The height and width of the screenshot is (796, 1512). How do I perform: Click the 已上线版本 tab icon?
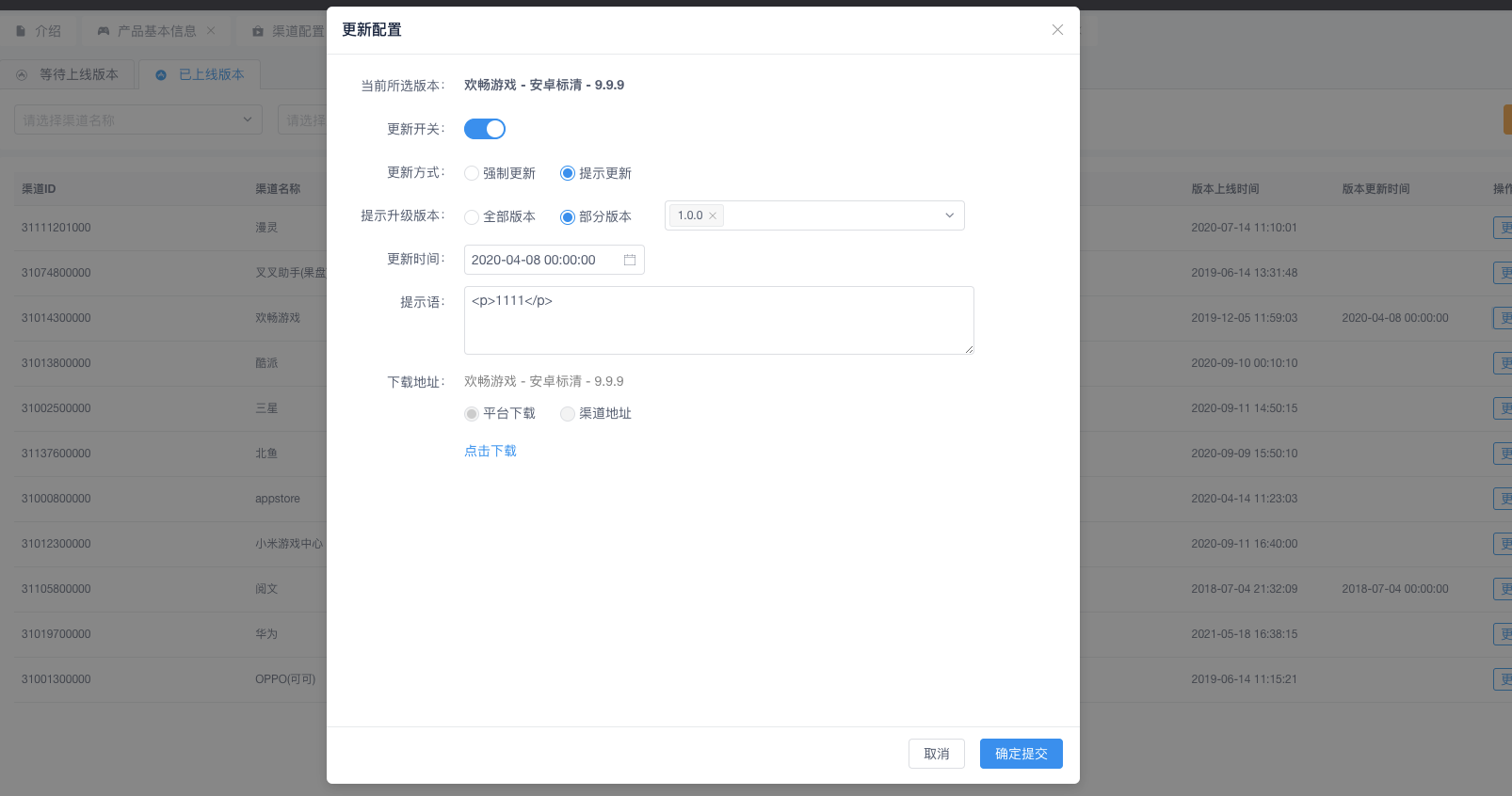pyautogui.click(x=161, y=74)
